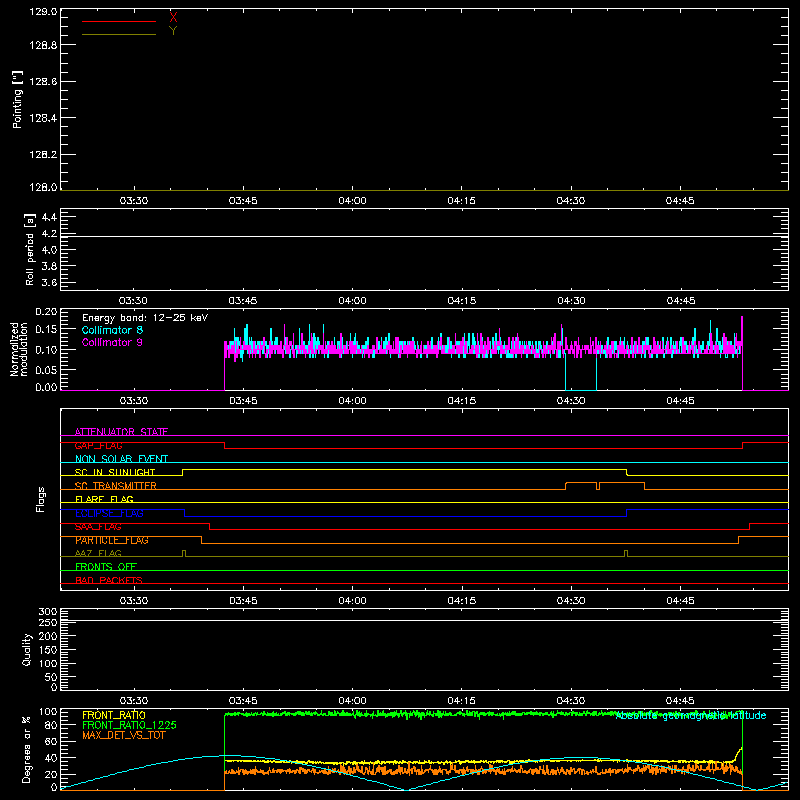Click the PARTICLE_FLAG flag label
This screenshot has width=800, height=800.
(112, 540)
